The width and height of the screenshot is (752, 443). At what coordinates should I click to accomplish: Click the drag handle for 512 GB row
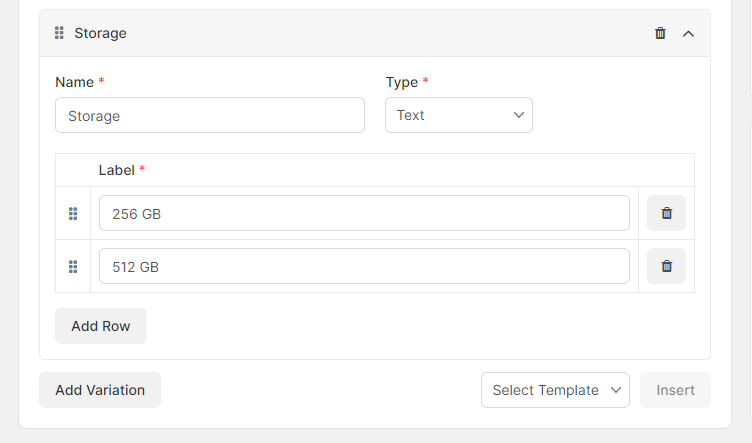point(73,267)
